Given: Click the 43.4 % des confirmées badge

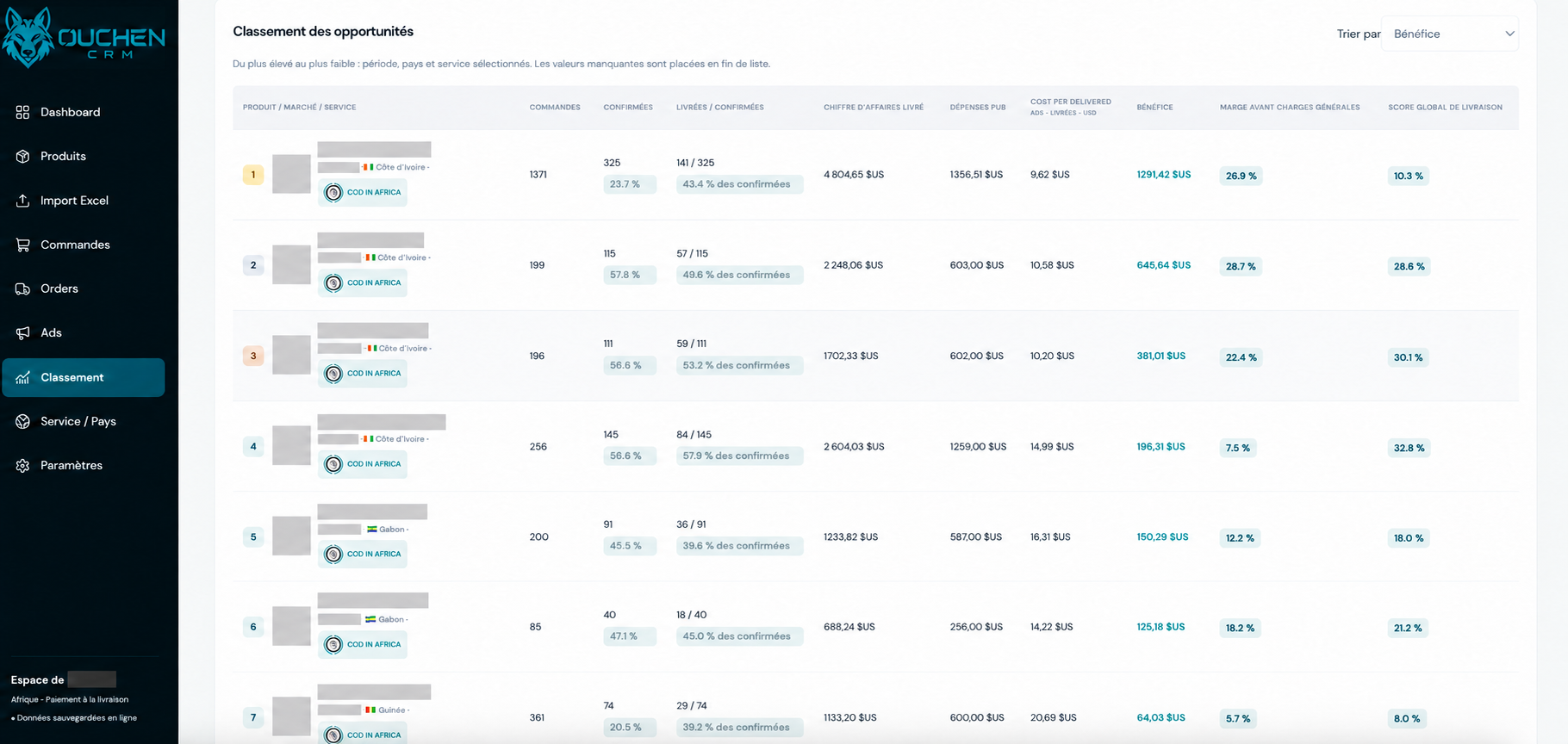Looking at the screenshot, I should [x=740, y=184].
